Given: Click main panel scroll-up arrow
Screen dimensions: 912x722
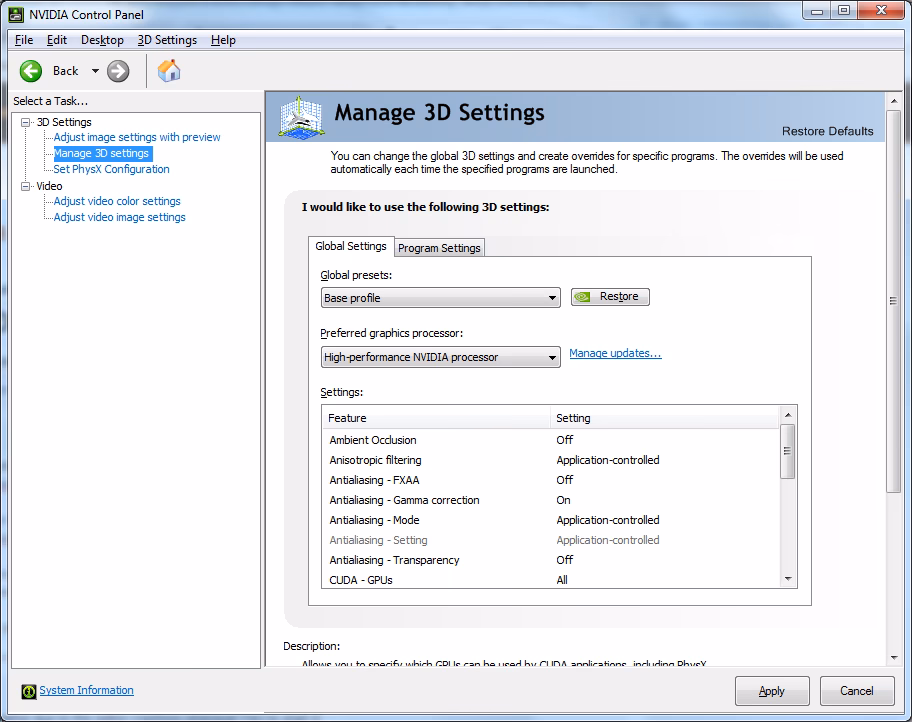Looking at the screenshot, I should [894, 101].
